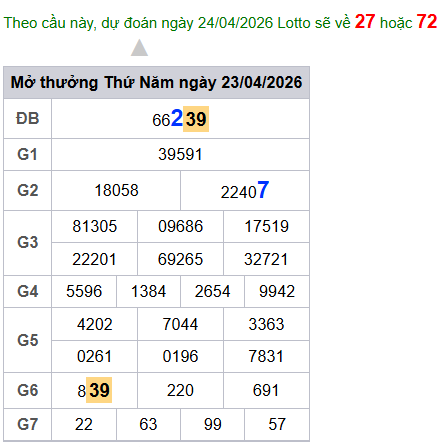
Task: Click G7 number 22
Action: (x=84, y=424)
